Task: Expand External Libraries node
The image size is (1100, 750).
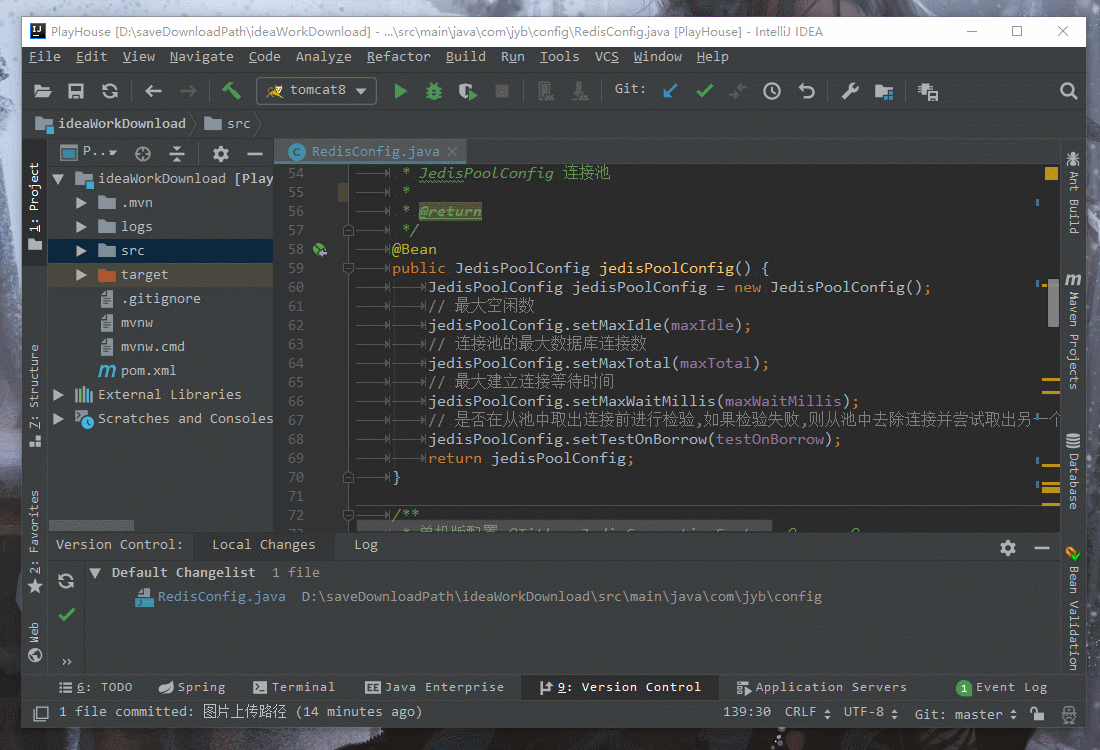Action: pyautogui.click(x=59, y=394)
